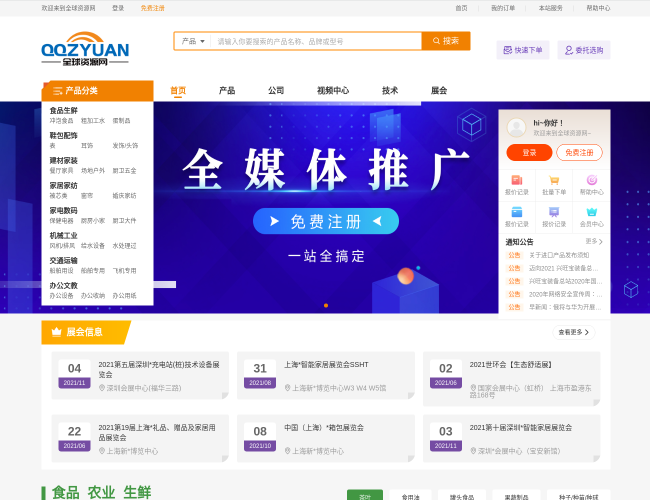Click the user avatar in the login panel

point(517,127)
